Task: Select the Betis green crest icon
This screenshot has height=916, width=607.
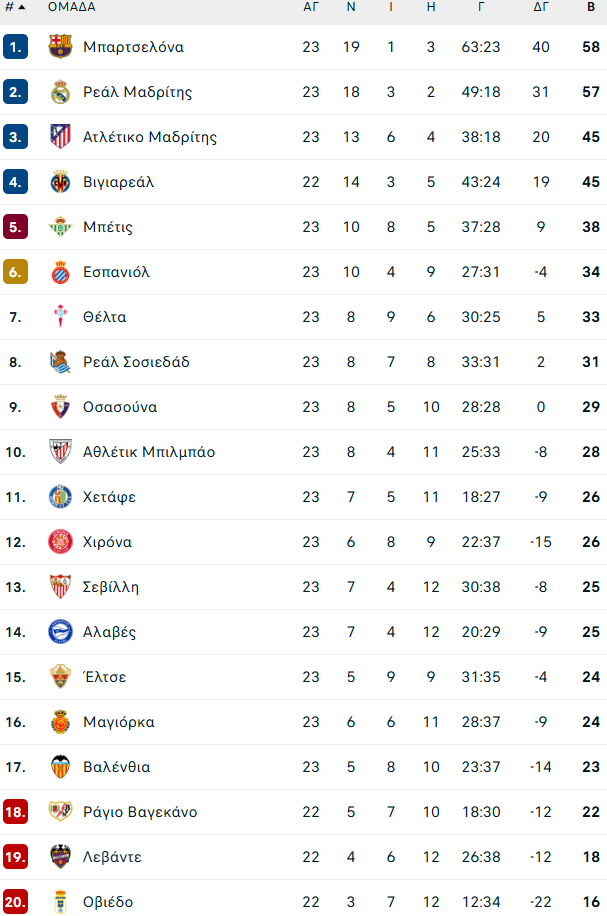Action: (x=61, y=227)
